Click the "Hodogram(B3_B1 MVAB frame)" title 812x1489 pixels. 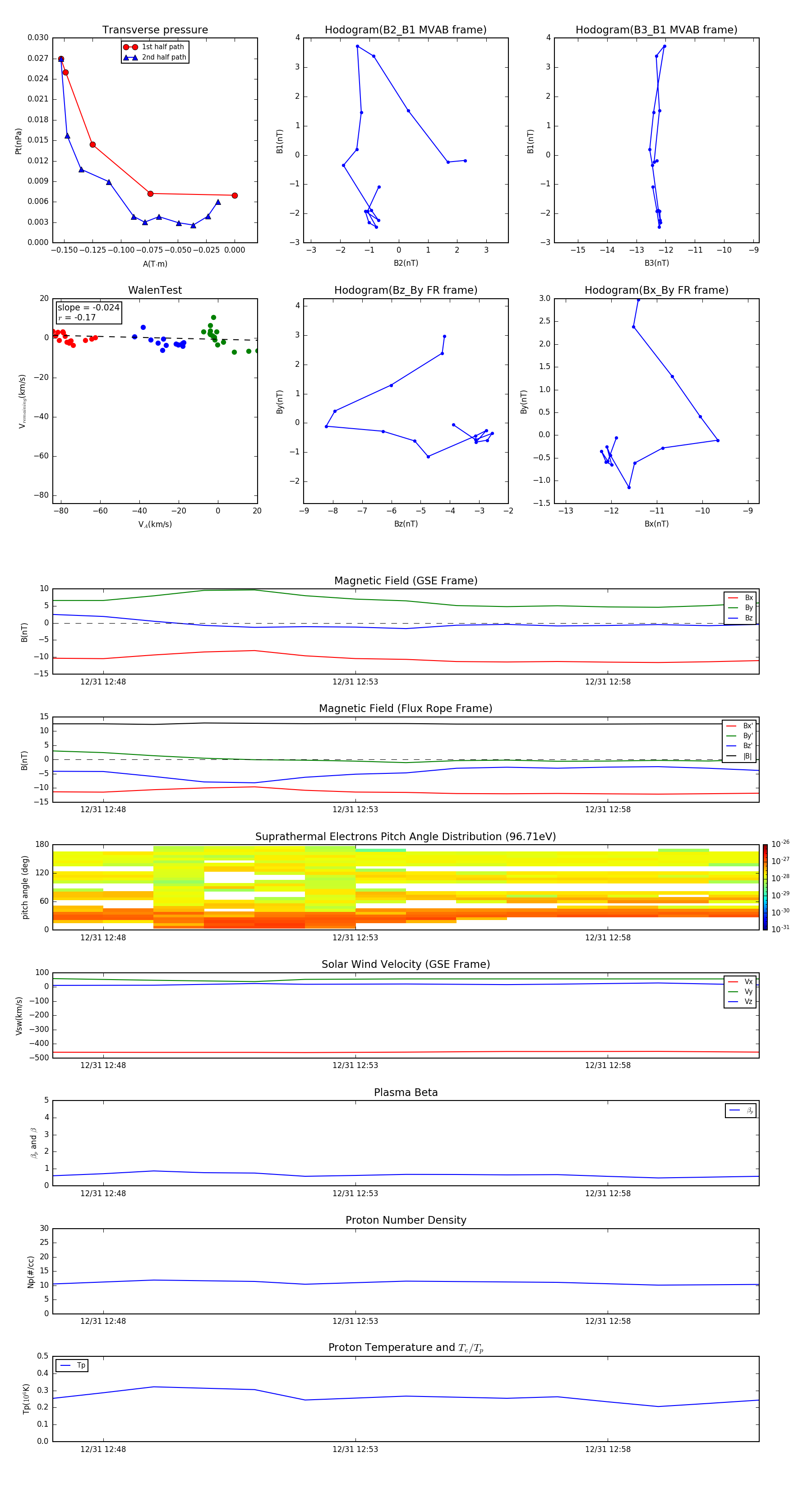pos(656,30)
